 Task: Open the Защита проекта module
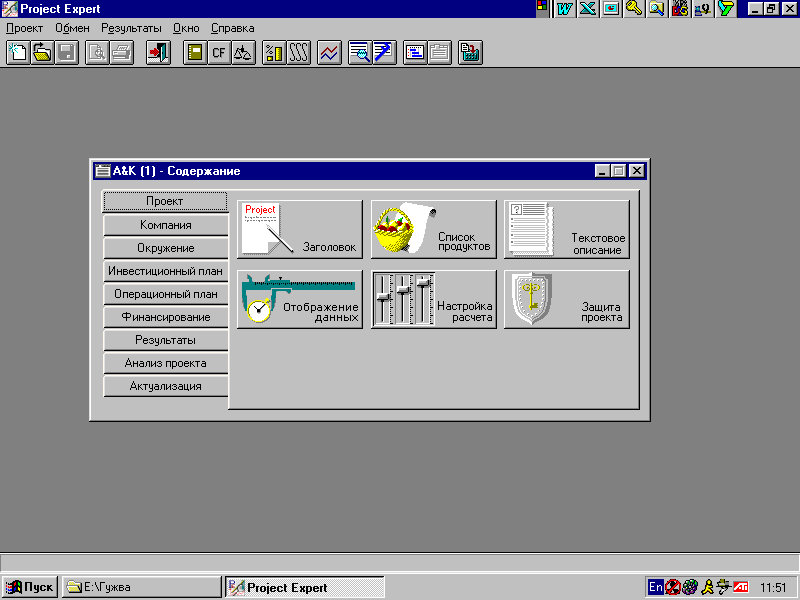coord(567,299)
